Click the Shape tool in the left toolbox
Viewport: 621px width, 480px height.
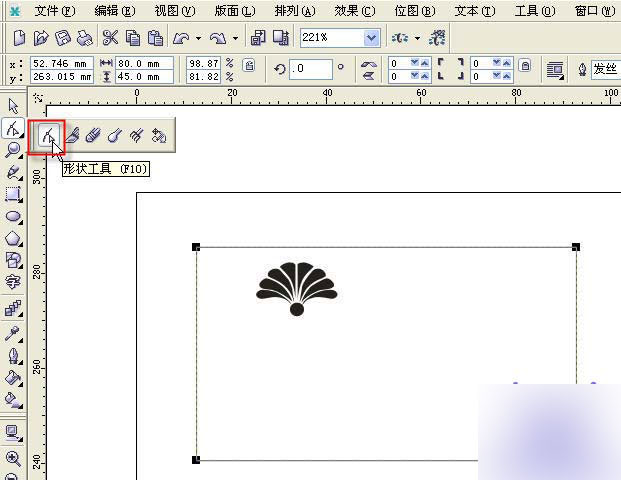tap(13, 128)
